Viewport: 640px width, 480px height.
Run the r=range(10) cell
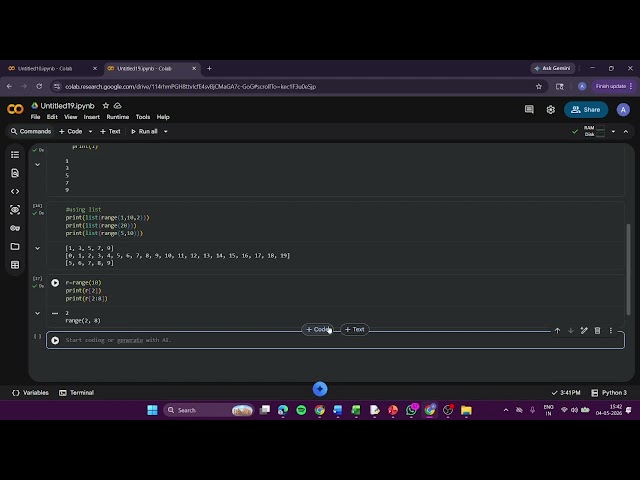click(x=55, y=282)
